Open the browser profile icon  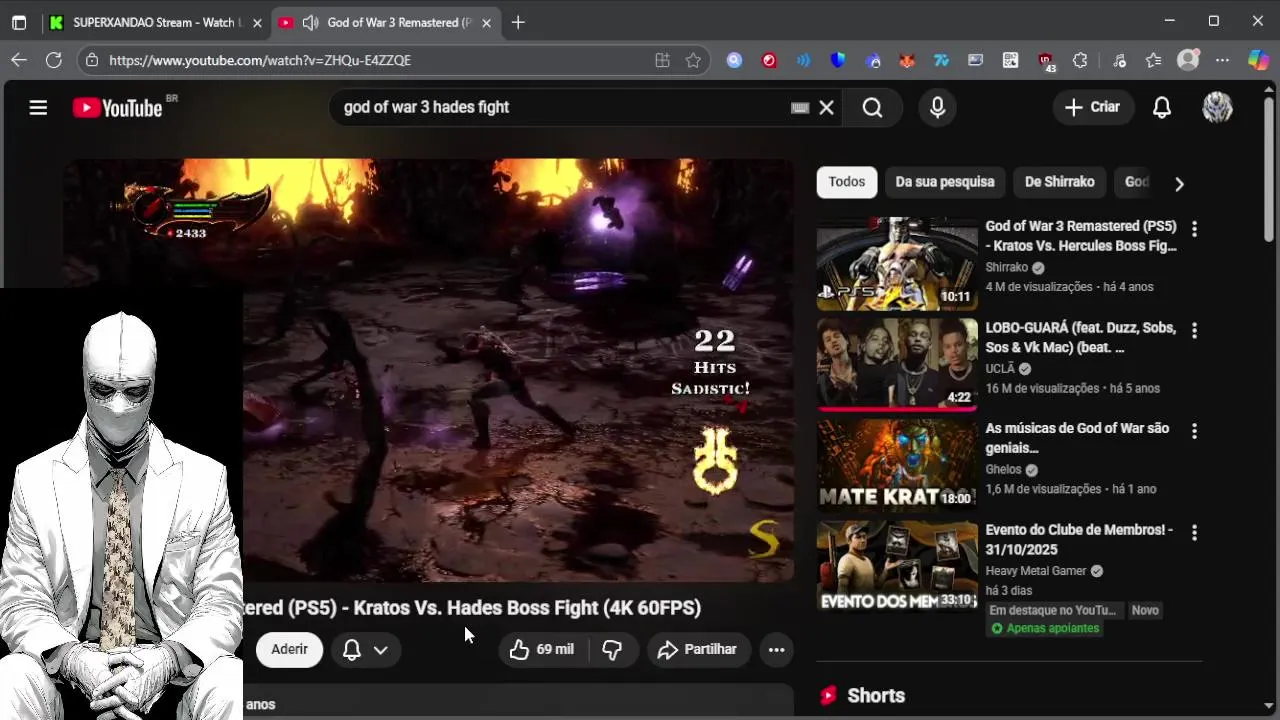click(x=1188, y=60)
